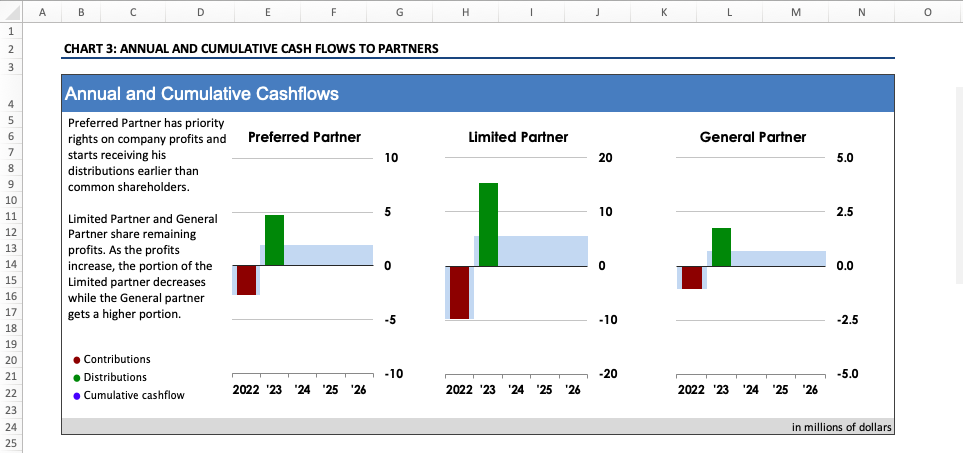Select column H header
963x453 pixels.
click(466, 12)
